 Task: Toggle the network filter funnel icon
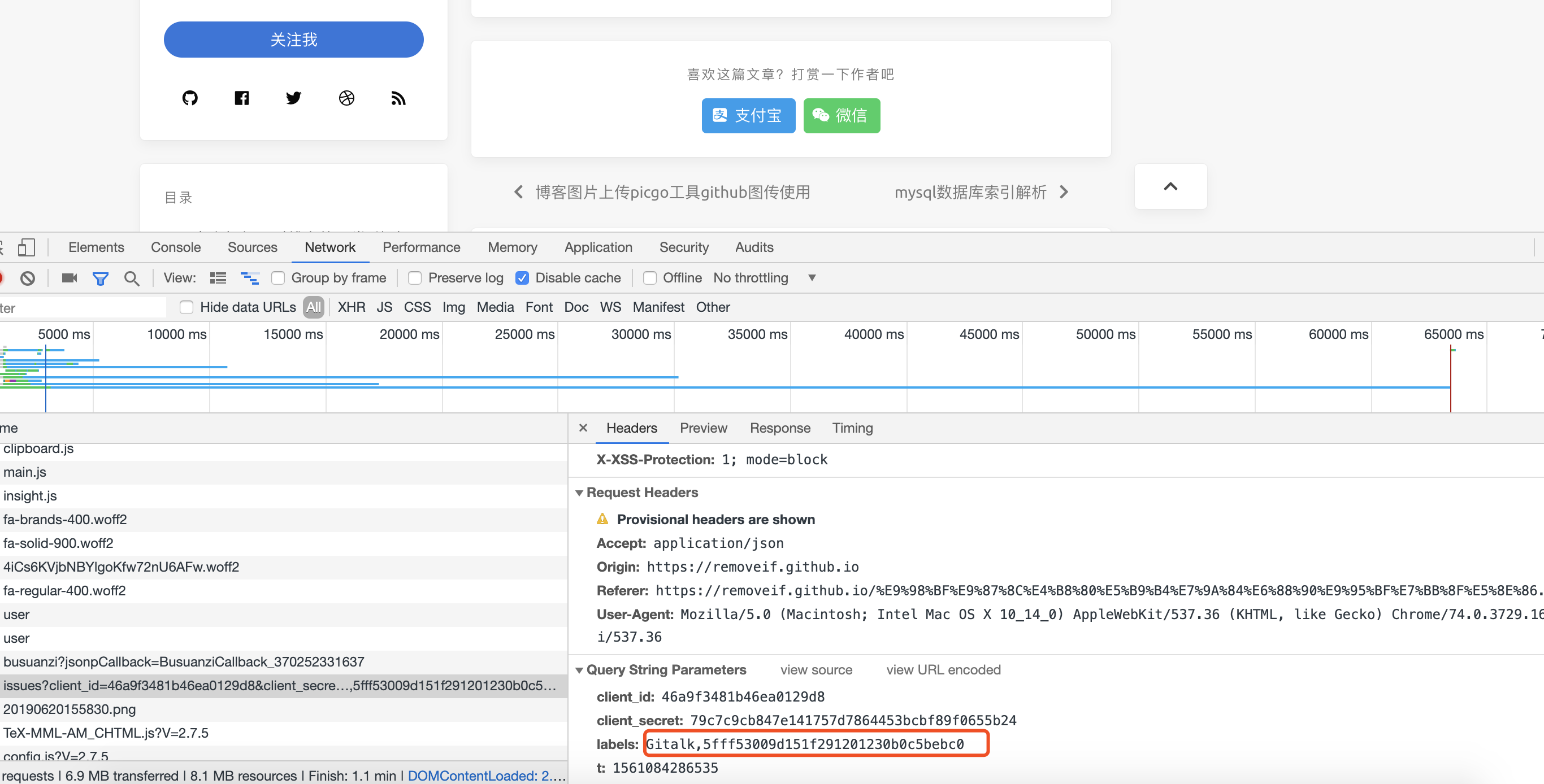(100, 278)
